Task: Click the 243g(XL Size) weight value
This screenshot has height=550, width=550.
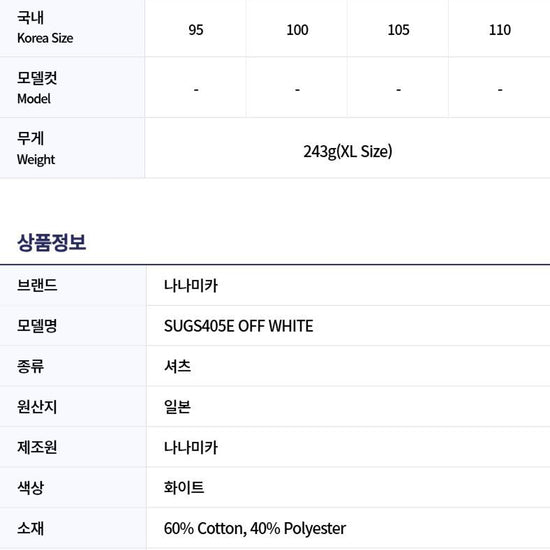Action: click(x=348, y=152)
